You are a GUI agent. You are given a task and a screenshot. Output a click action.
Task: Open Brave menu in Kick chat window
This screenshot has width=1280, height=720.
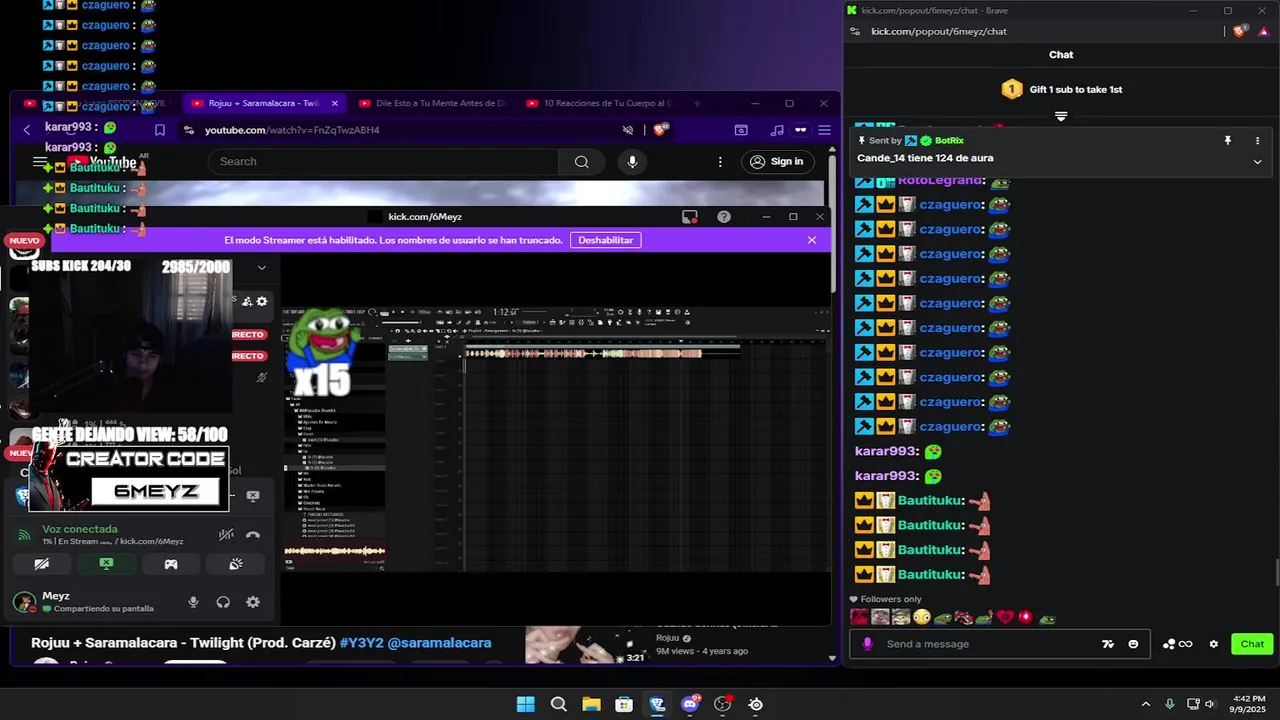[x=1266, y=32]
